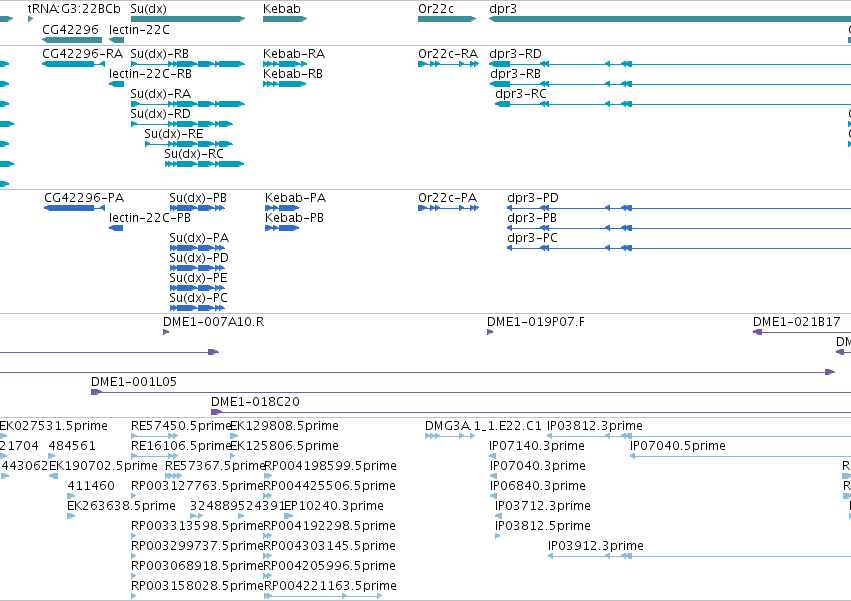851x601 pixels.
Task: Select the lectin-22C-PB protein label
Action: tap(150, 218)
